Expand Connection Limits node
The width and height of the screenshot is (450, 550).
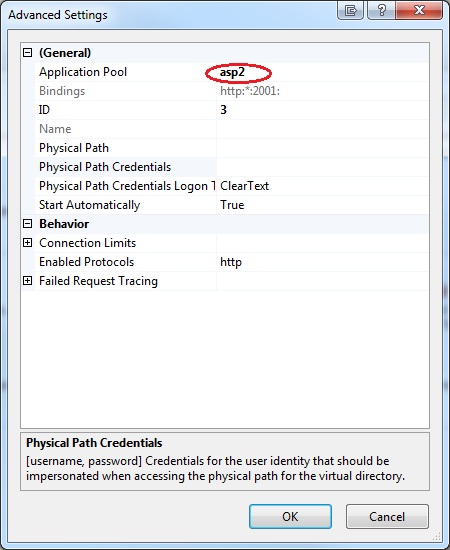(x=27, y=243)
